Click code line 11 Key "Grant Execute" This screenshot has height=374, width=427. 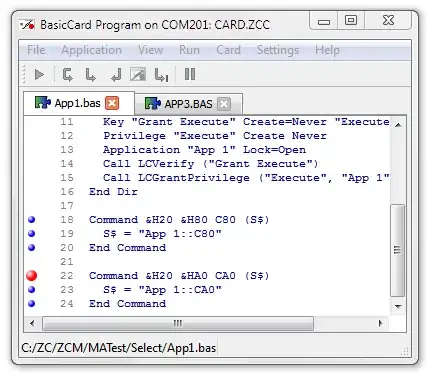pyautogui.click(x=246, y=122)
